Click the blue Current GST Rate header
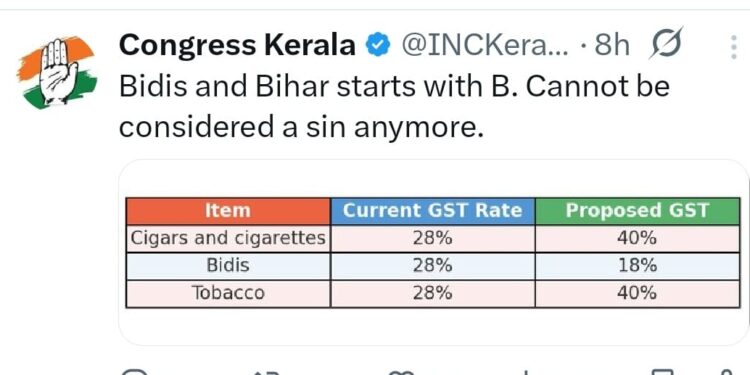The image size is (750, 375). [x=432, y=211]
